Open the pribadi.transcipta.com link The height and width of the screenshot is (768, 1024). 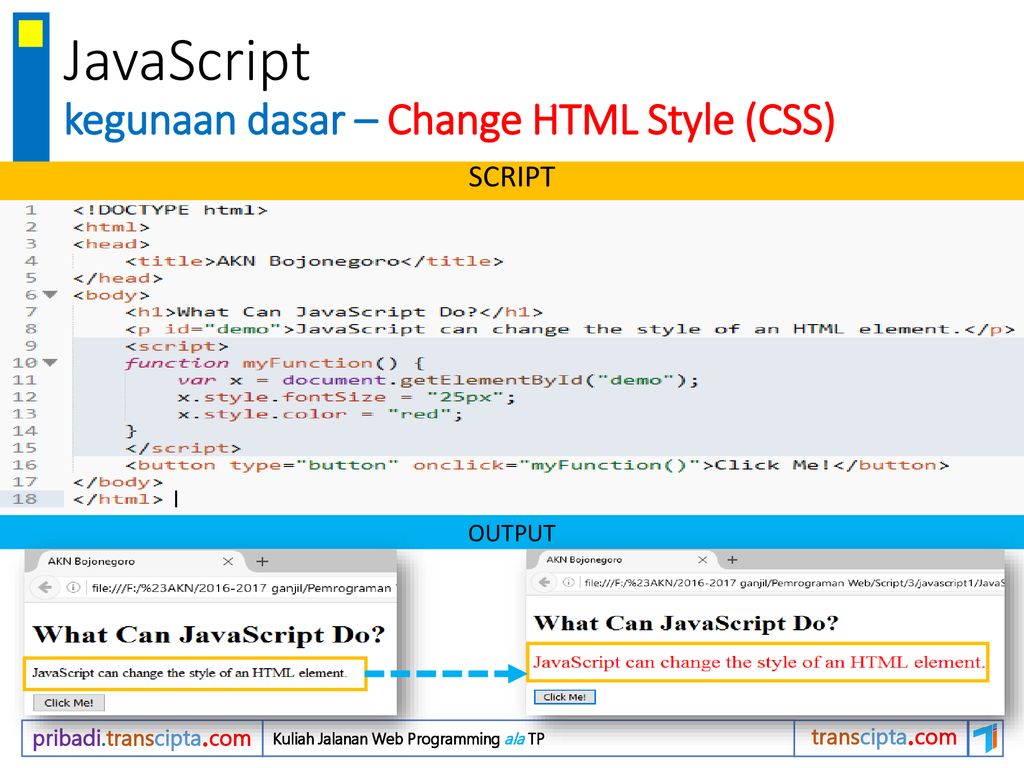(x=142, y=738)
